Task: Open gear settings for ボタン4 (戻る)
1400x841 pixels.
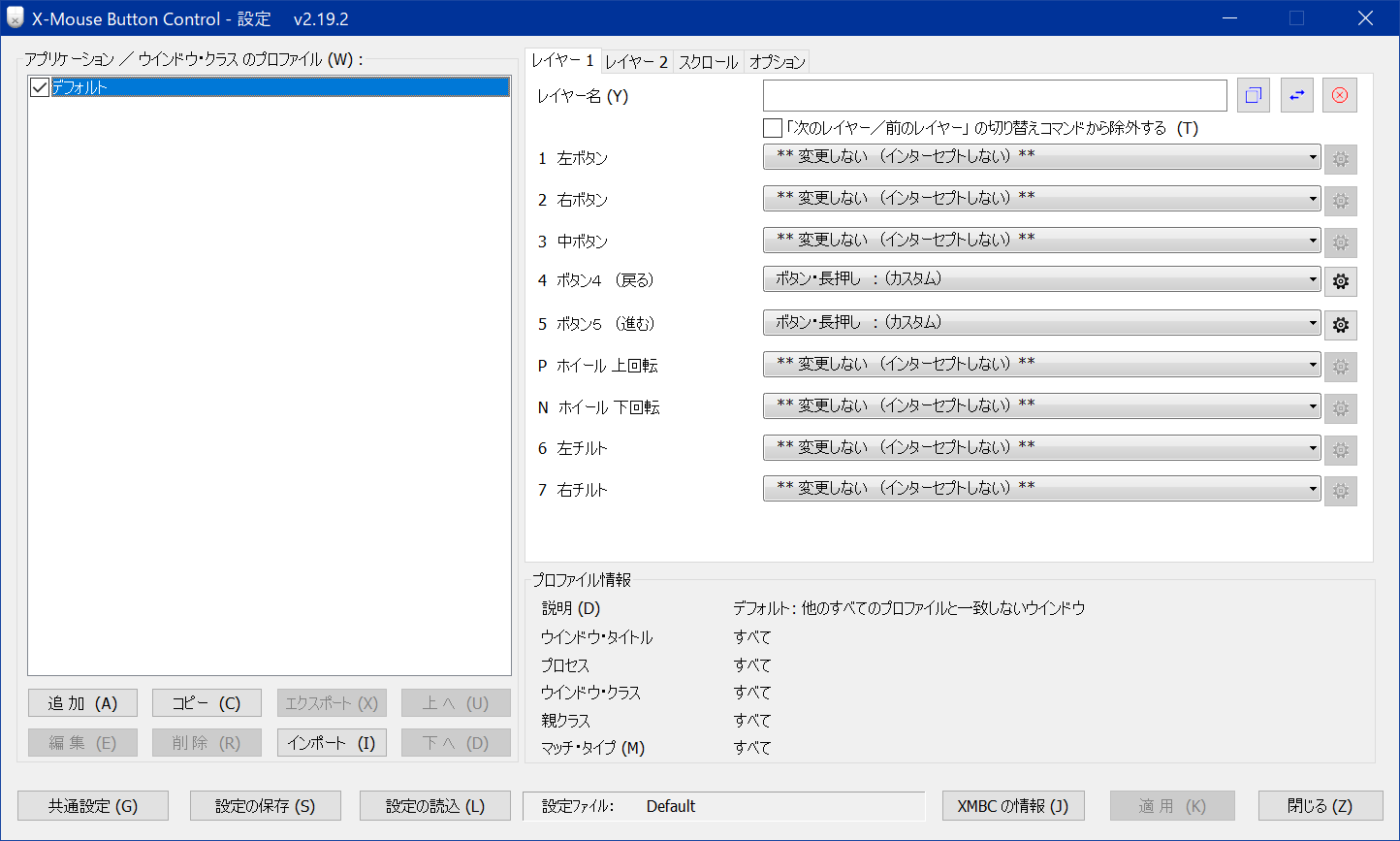Action: click(1341, 281)
